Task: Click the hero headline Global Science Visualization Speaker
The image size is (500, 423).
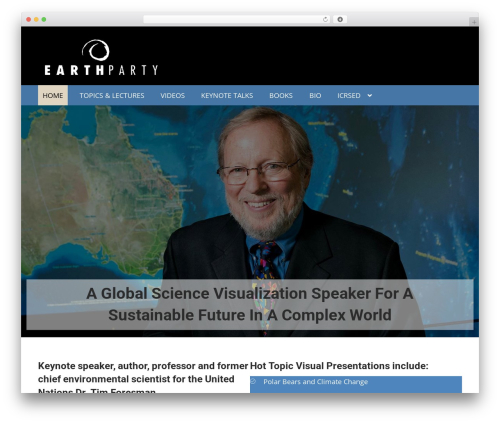Action: tap(250, 304)
